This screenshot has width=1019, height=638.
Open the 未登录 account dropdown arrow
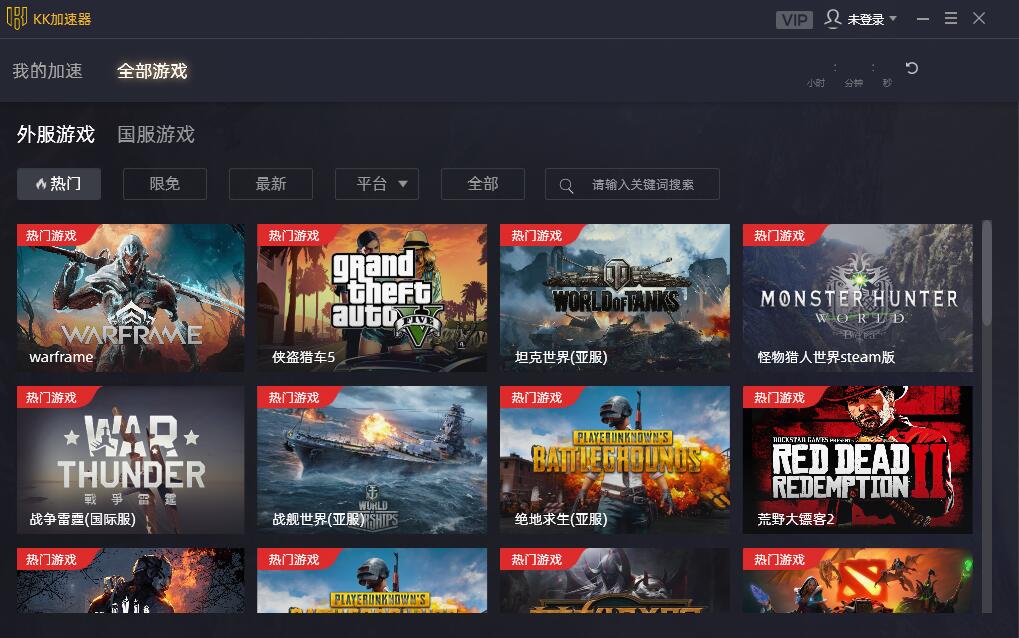[x=893, y=18]
